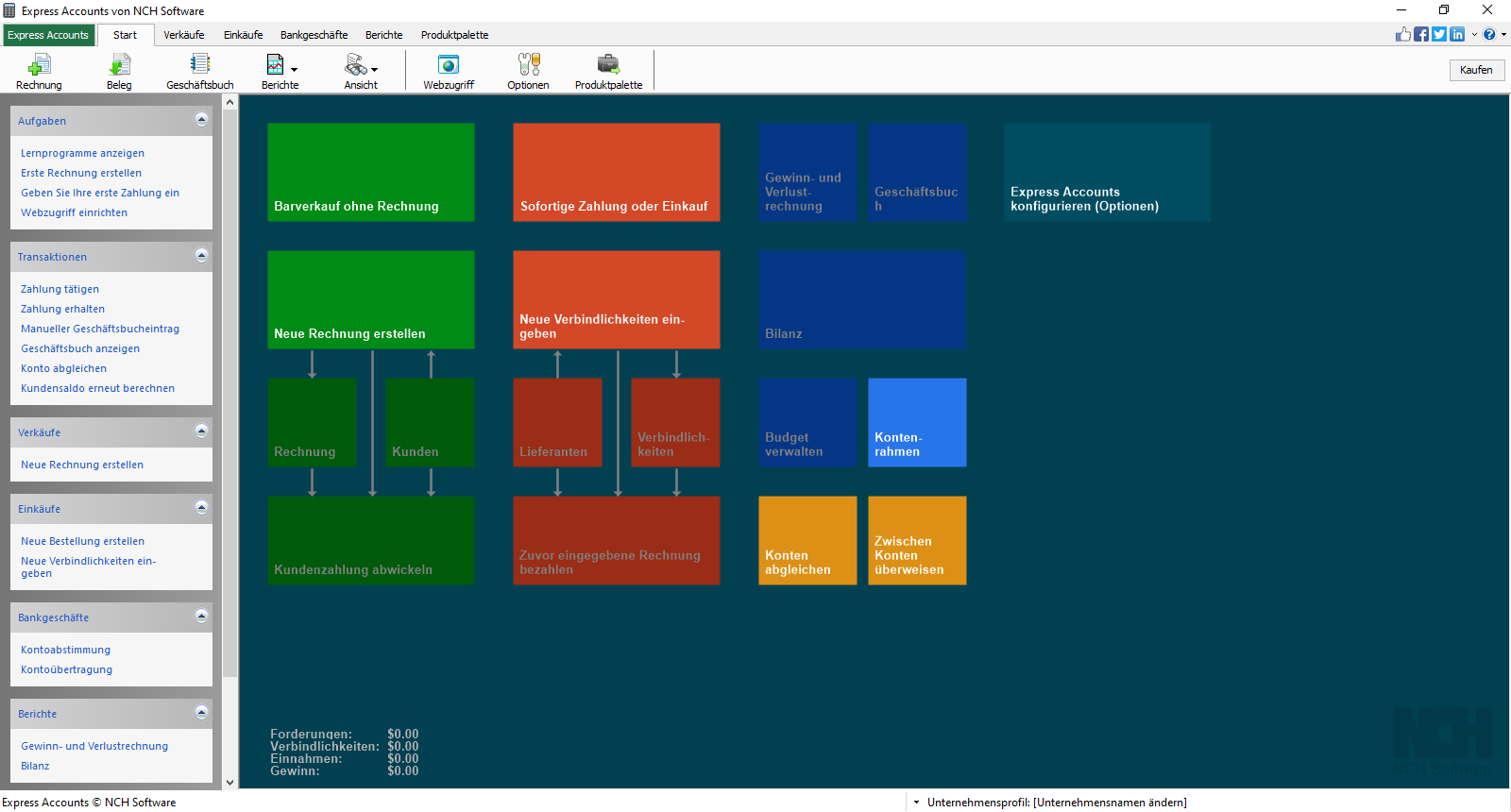Click the green Express Accounts menu button
1511x812 pixels.
coord(48,35)
